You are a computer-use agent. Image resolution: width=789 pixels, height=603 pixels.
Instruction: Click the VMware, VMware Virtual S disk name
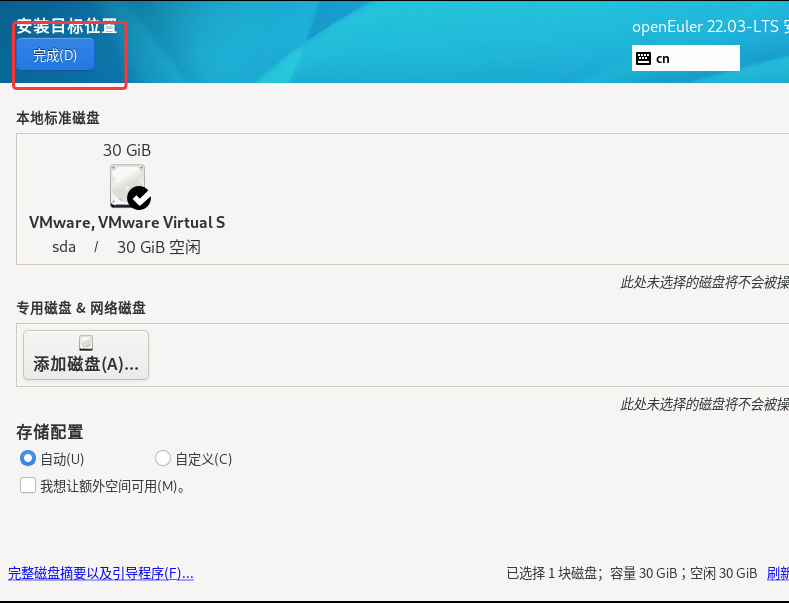point(127,222)
